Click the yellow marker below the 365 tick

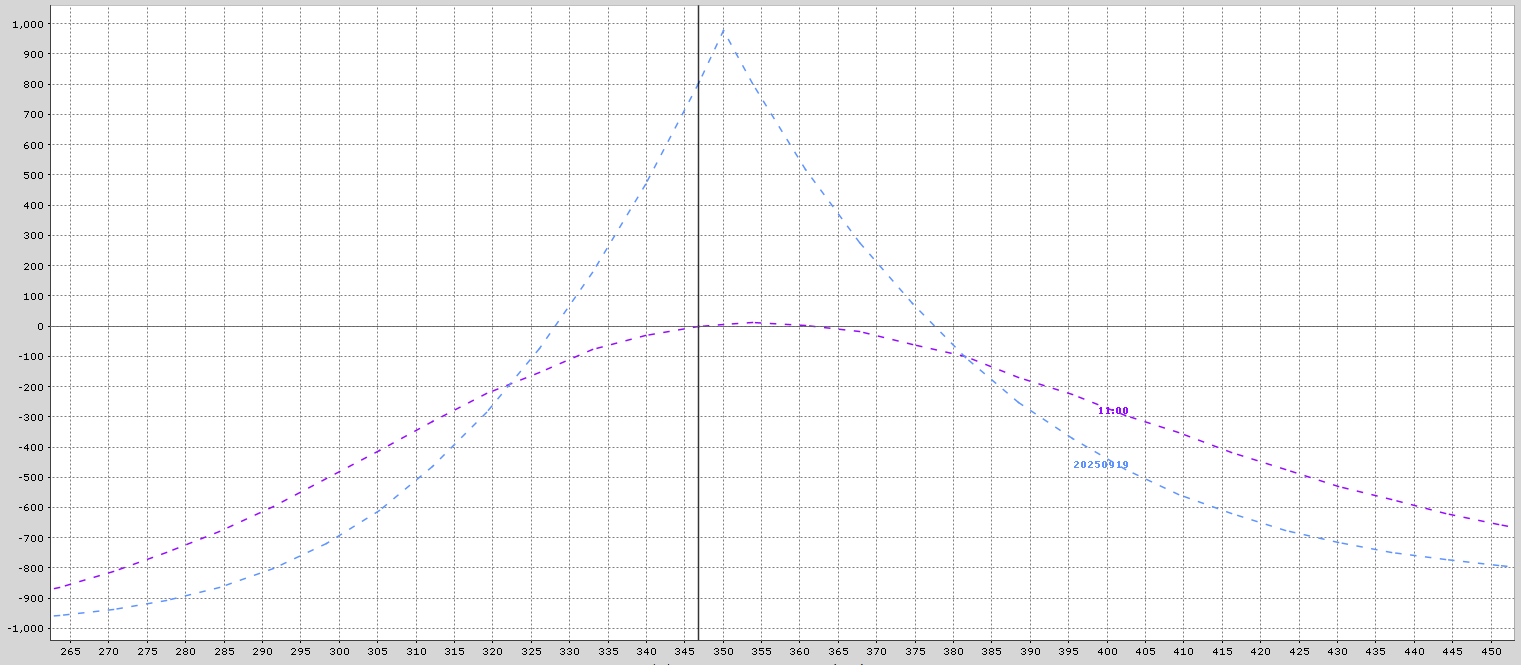point(835,661)
